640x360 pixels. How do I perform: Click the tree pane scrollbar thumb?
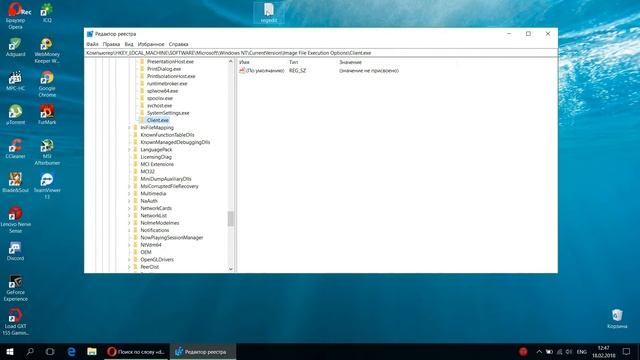(x=231, y=219)
